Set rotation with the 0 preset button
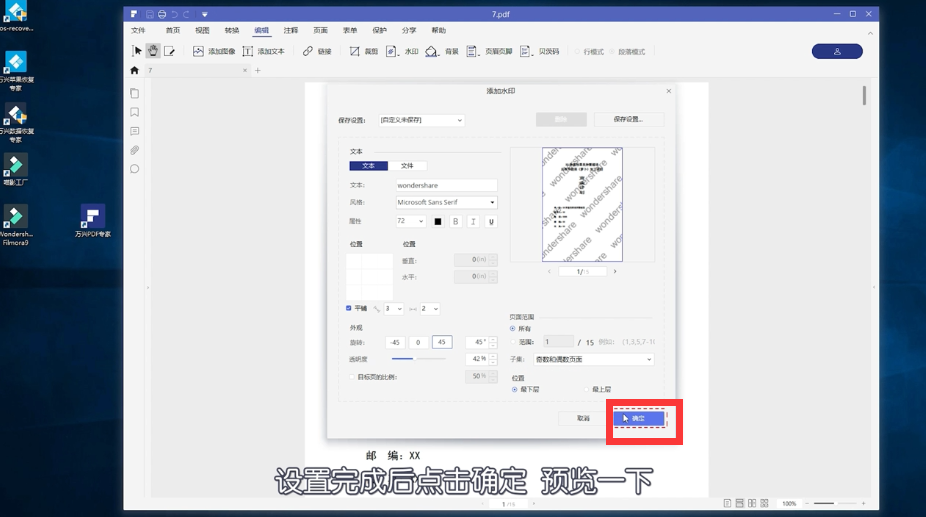 (418, 342)
